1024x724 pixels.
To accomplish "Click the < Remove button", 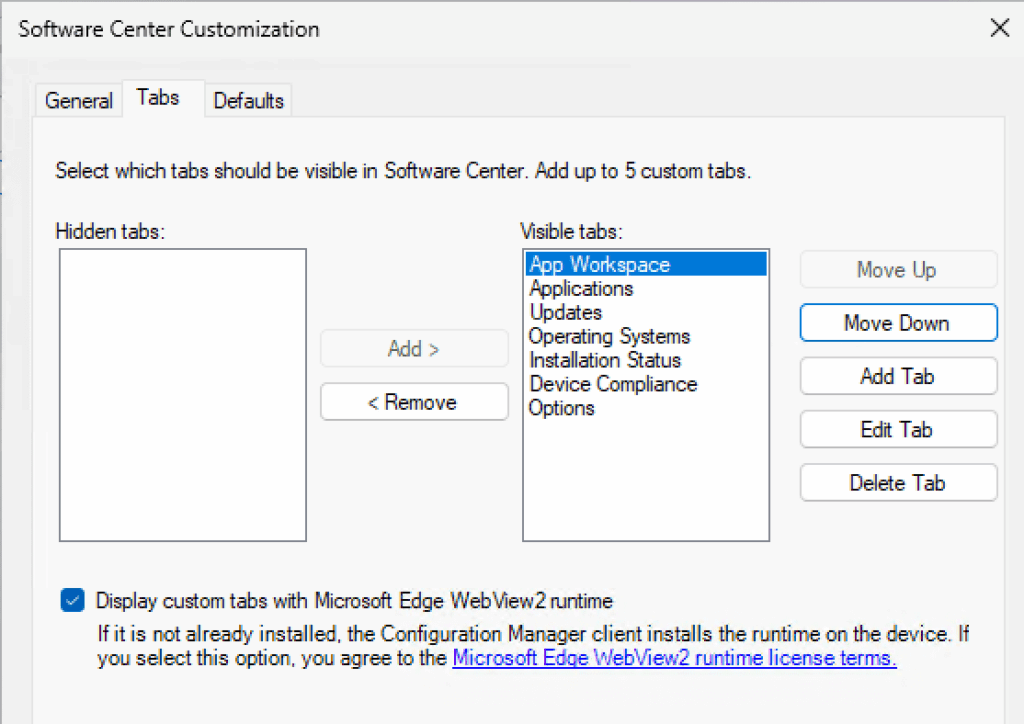I will tap(413, 402).
